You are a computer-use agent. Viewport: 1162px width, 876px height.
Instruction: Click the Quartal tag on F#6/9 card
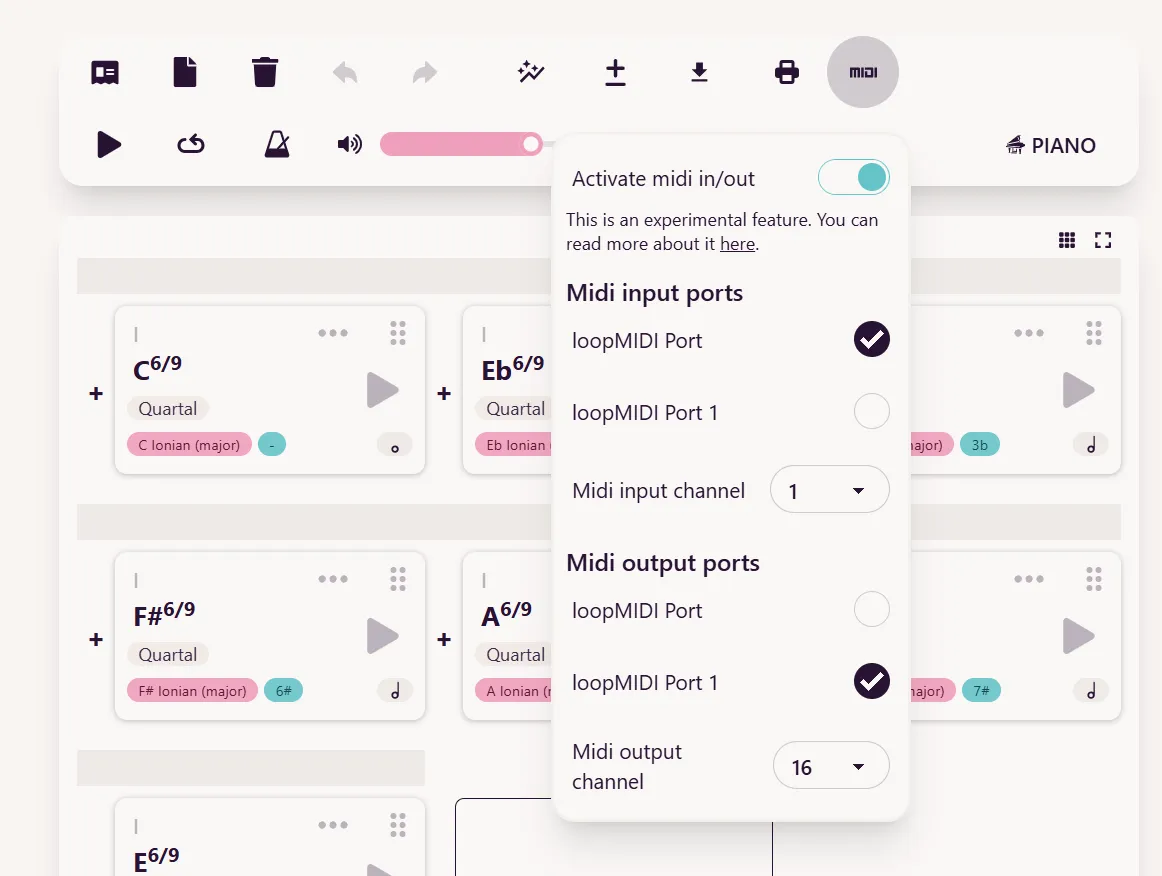click(167, 654)
